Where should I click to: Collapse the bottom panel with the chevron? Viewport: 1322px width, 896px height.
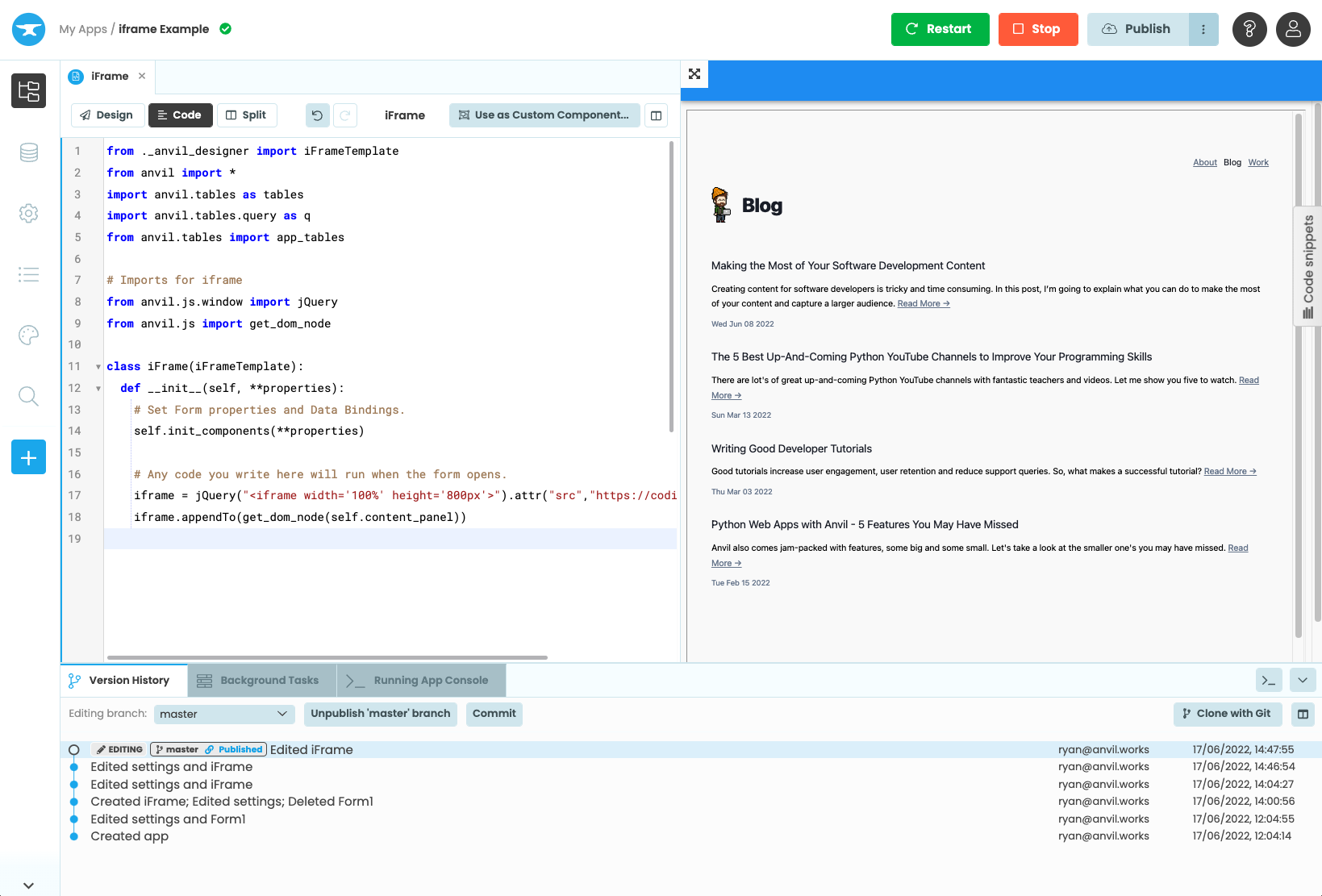(x=1303, y=681)
